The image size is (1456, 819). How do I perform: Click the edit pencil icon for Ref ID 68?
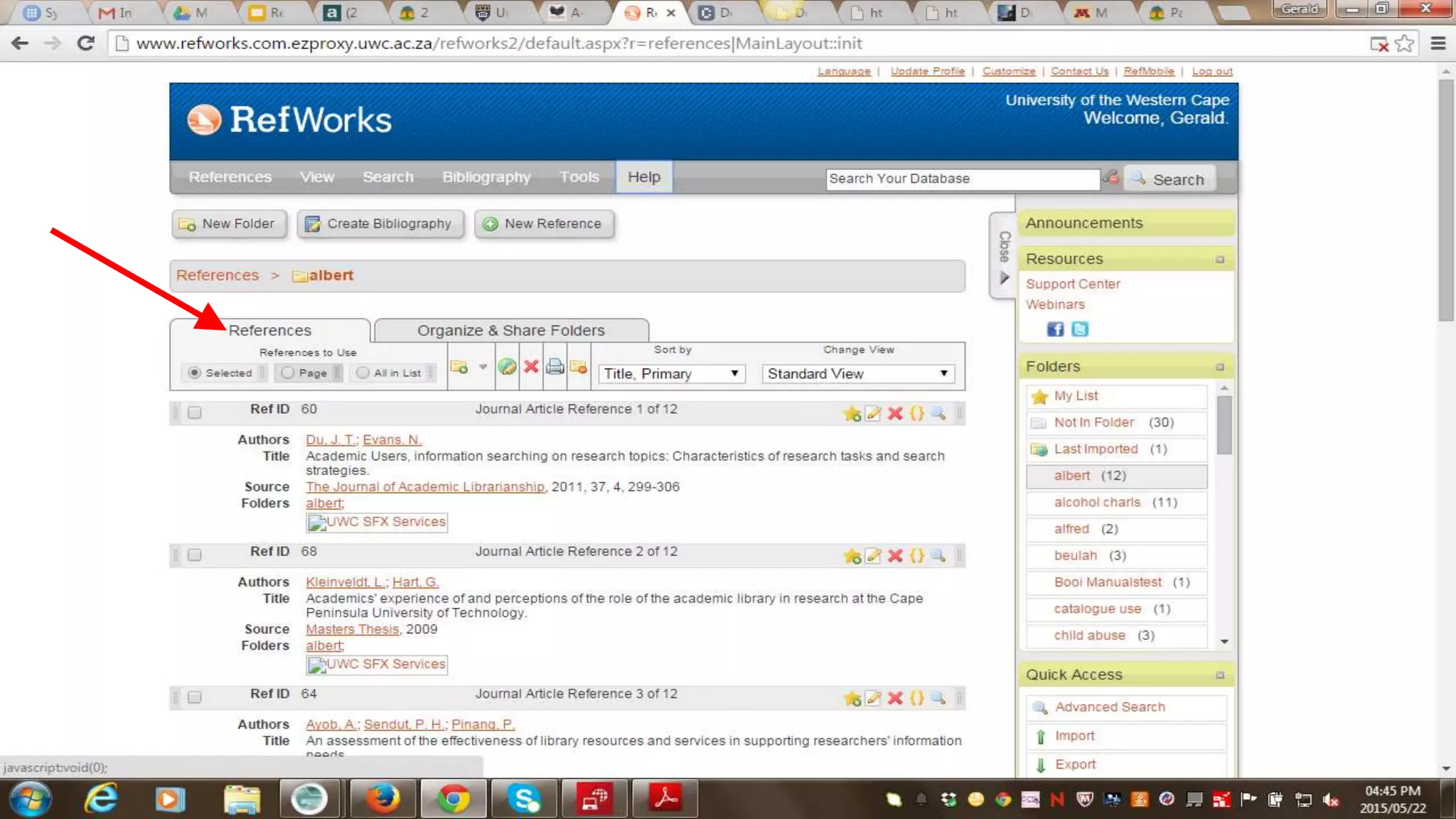pyautogui.click(x=873, y=556)
